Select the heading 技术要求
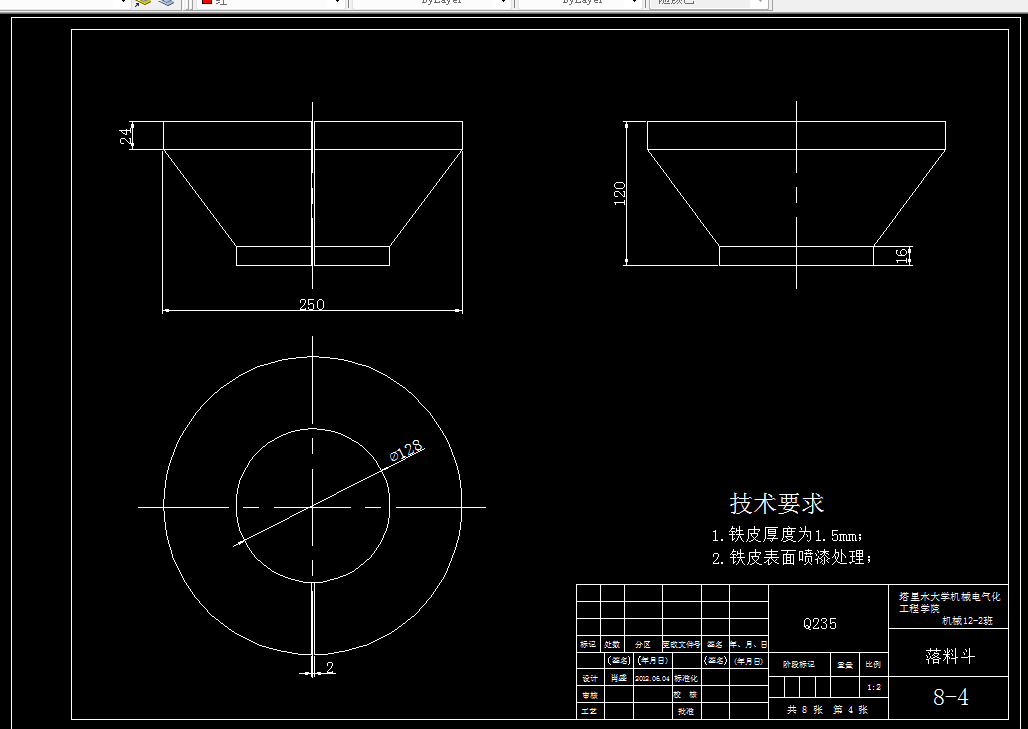 777,503
